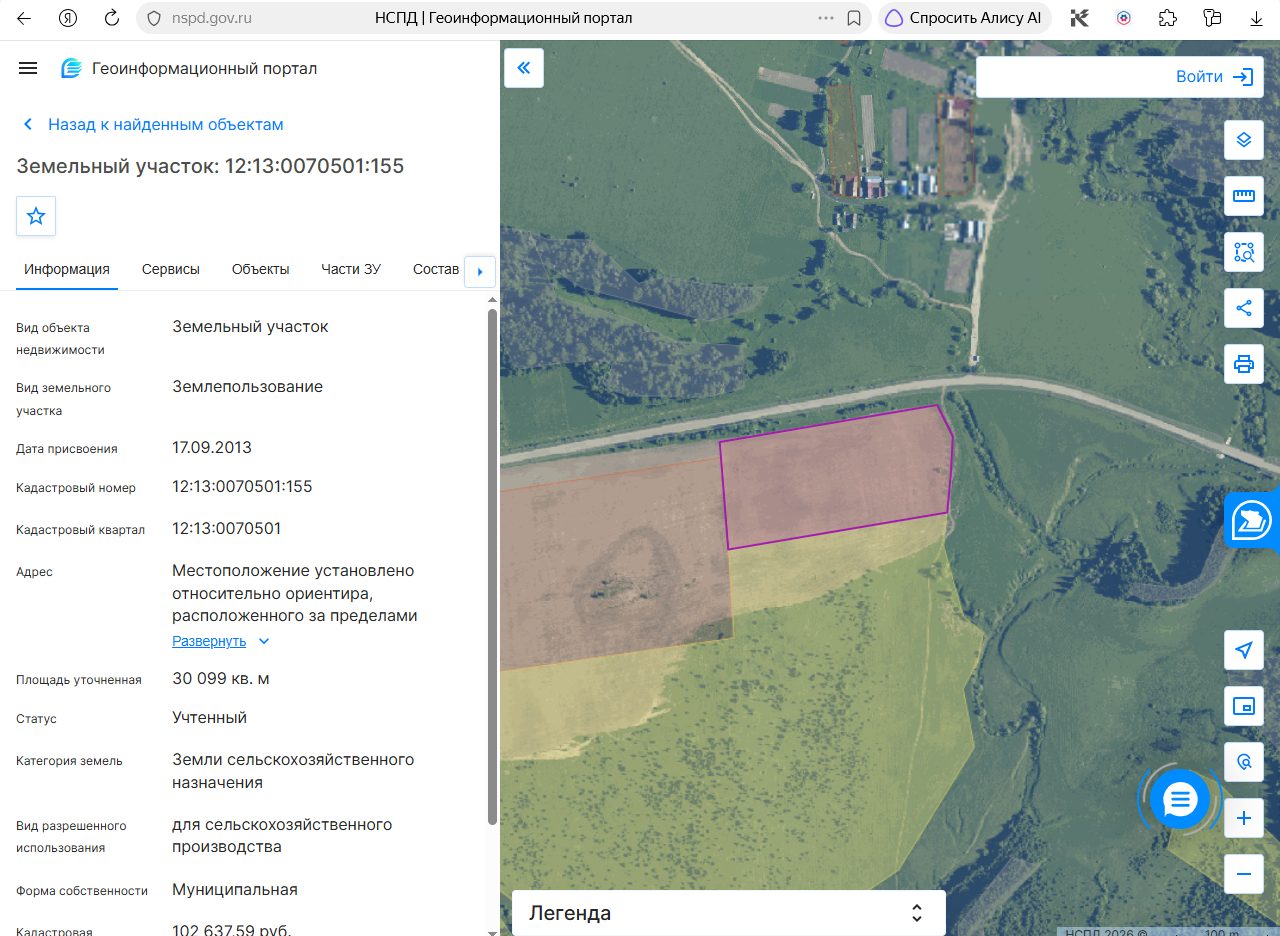
Task: Open the address bar three-dots menu
Action: (826, 18)
